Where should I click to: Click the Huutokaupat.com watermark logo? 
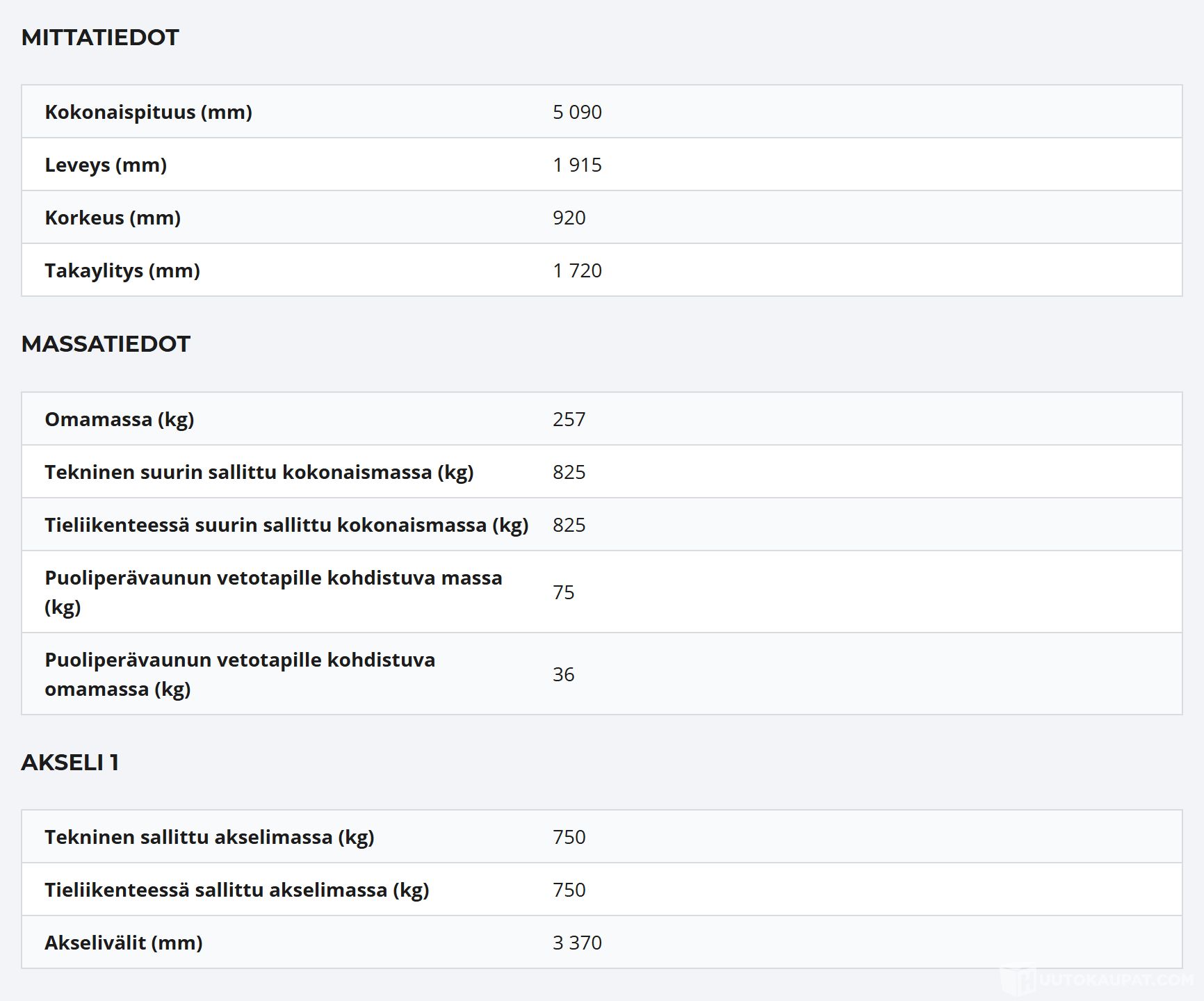1098,980
